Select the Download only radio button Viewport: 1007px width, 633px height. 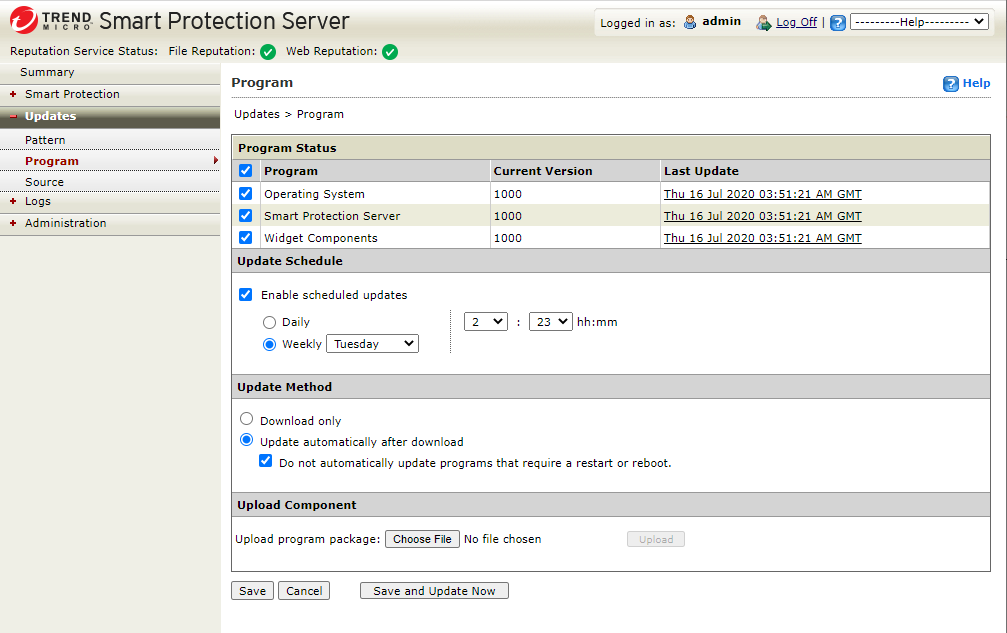pyautogui.click(x=247, y=420)
